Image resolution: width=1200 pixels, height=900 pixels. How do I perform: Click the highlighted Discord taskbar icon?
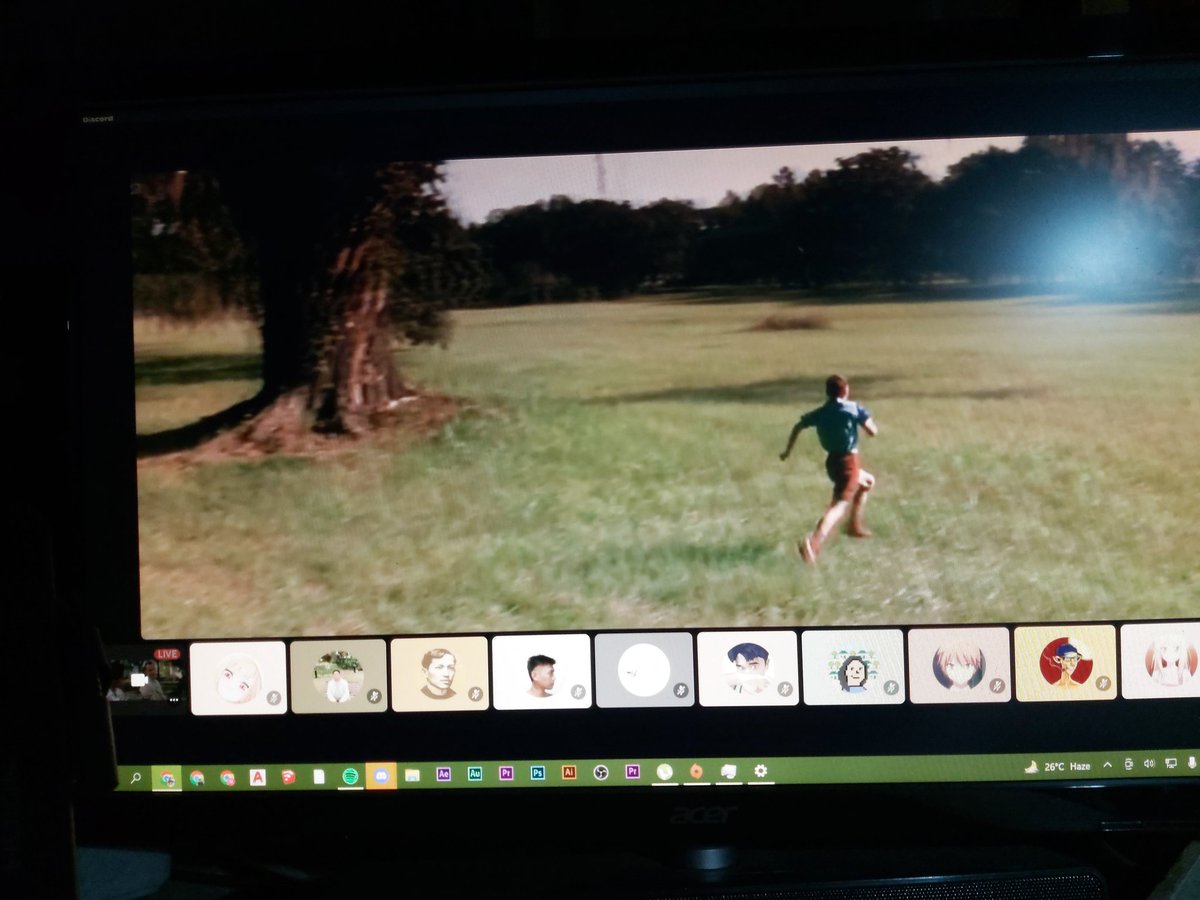pyautogui.click(x=381, y=775)
